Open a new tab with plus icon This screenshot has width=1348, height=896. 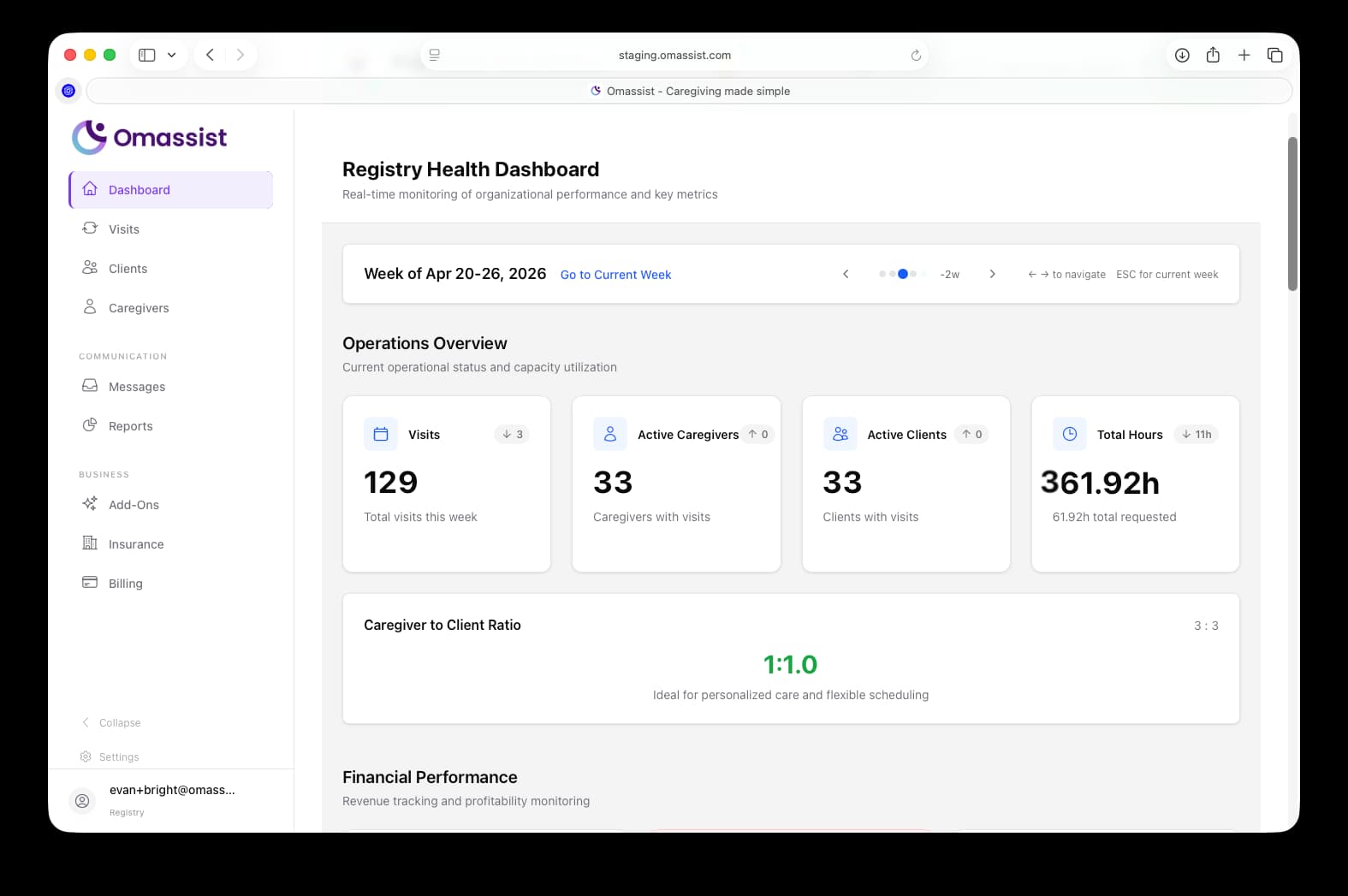coord(1244,55)
